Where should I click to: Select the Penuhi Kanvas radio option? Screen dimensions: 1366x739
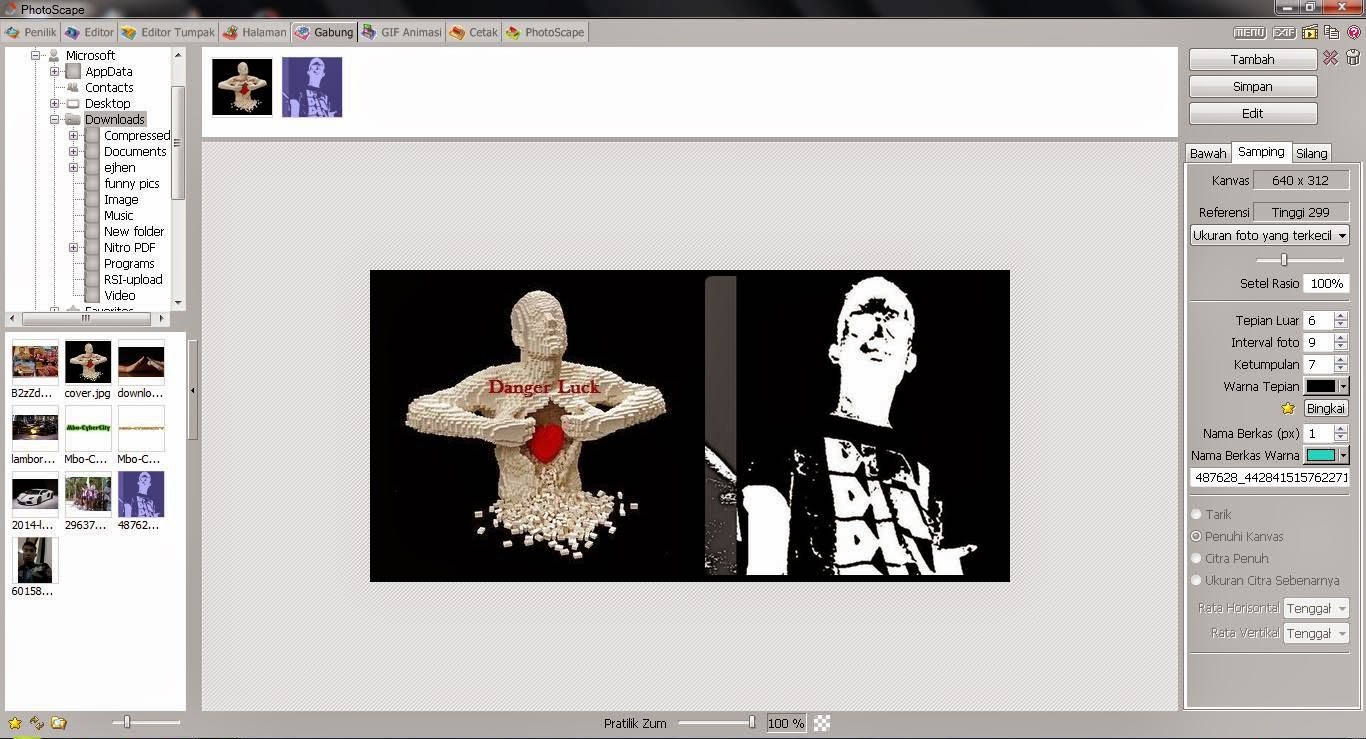point(1196,536)
